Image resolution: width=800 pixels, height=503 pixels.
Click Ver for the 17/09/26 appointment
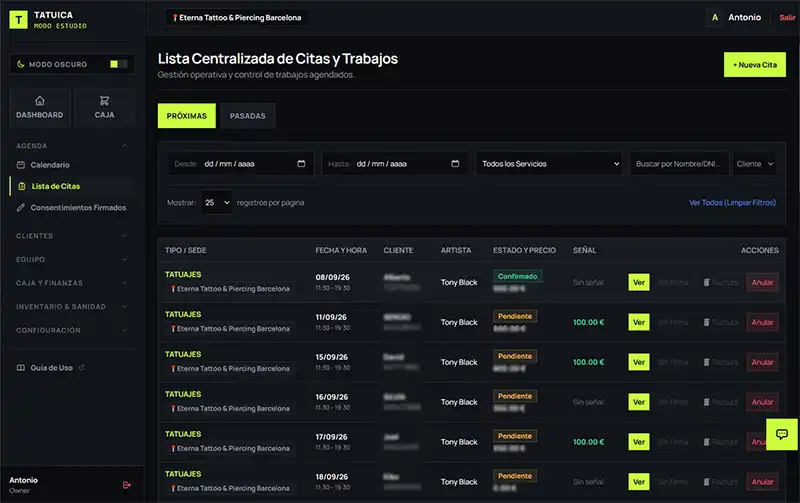tap(639, 442)
